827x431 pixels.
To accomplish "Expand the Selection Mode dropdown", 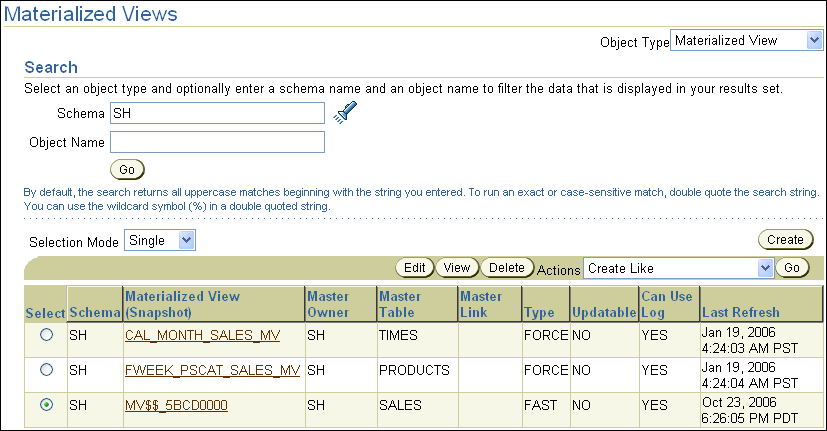I will point(160,240).
